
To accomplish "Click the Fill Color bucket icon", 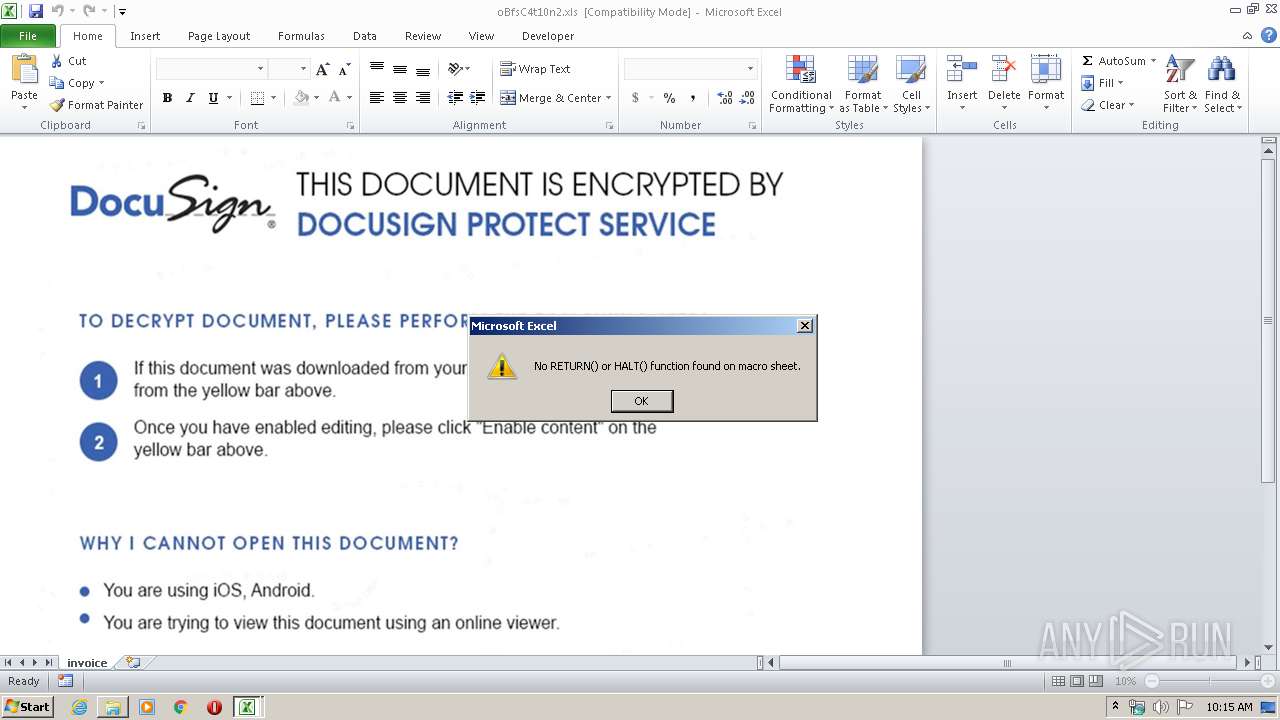I will coord(301,98).
